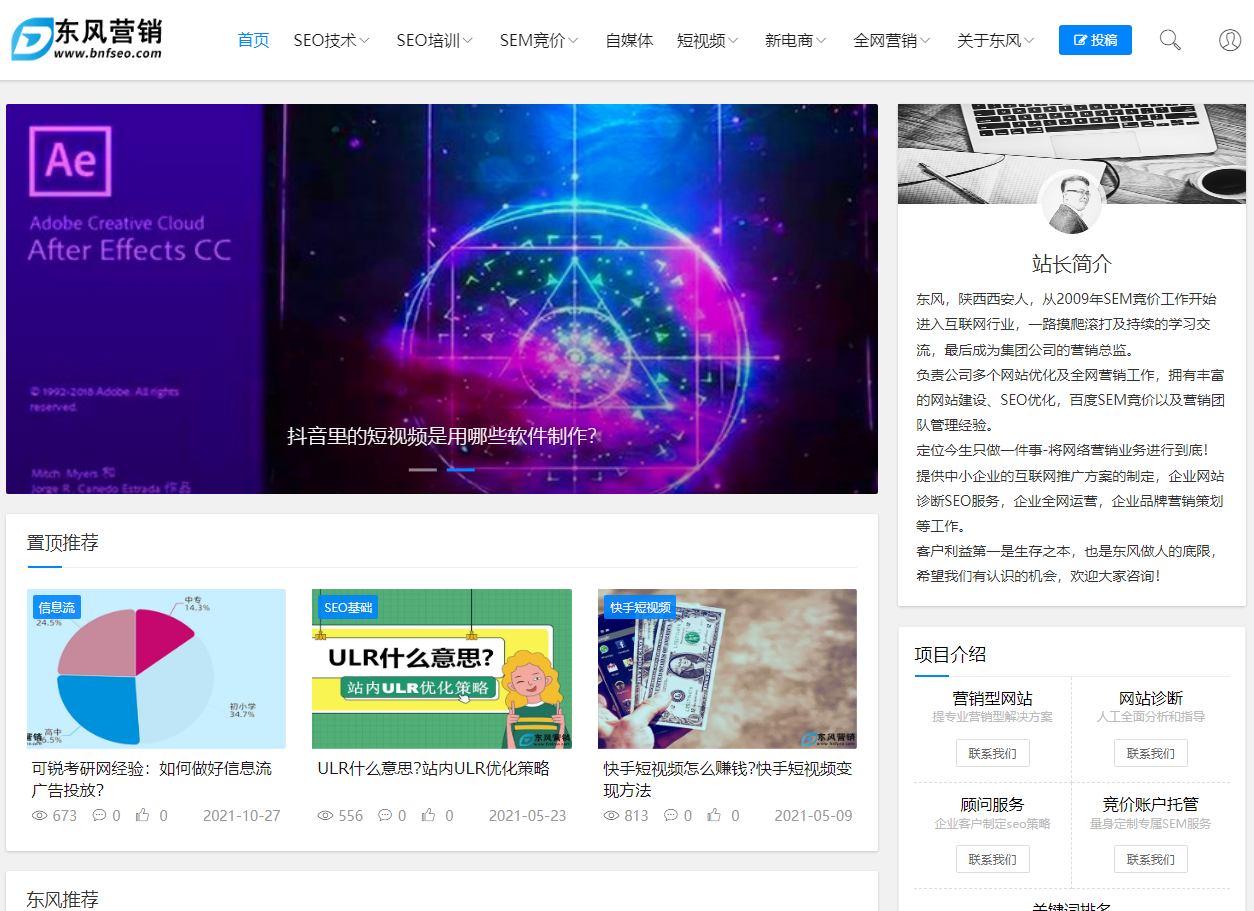Select the first carousel slide indicator
Image resolution: width=1254 pixels, height=911 pixels.
pyautogui.click(x=423, y=469)
